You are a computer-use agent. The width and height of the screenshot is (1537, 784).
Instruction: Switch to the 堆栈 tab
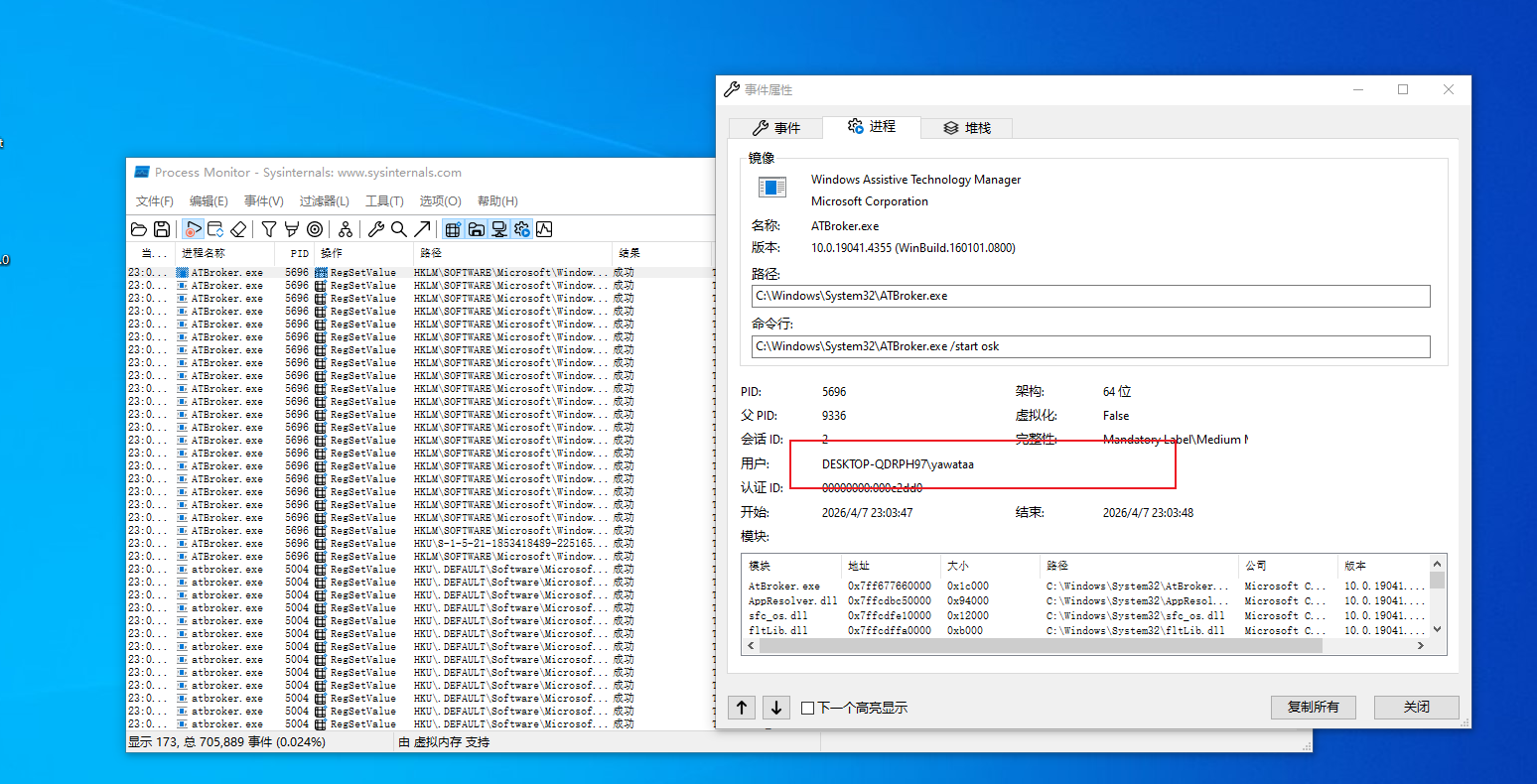tap(967, 128)
